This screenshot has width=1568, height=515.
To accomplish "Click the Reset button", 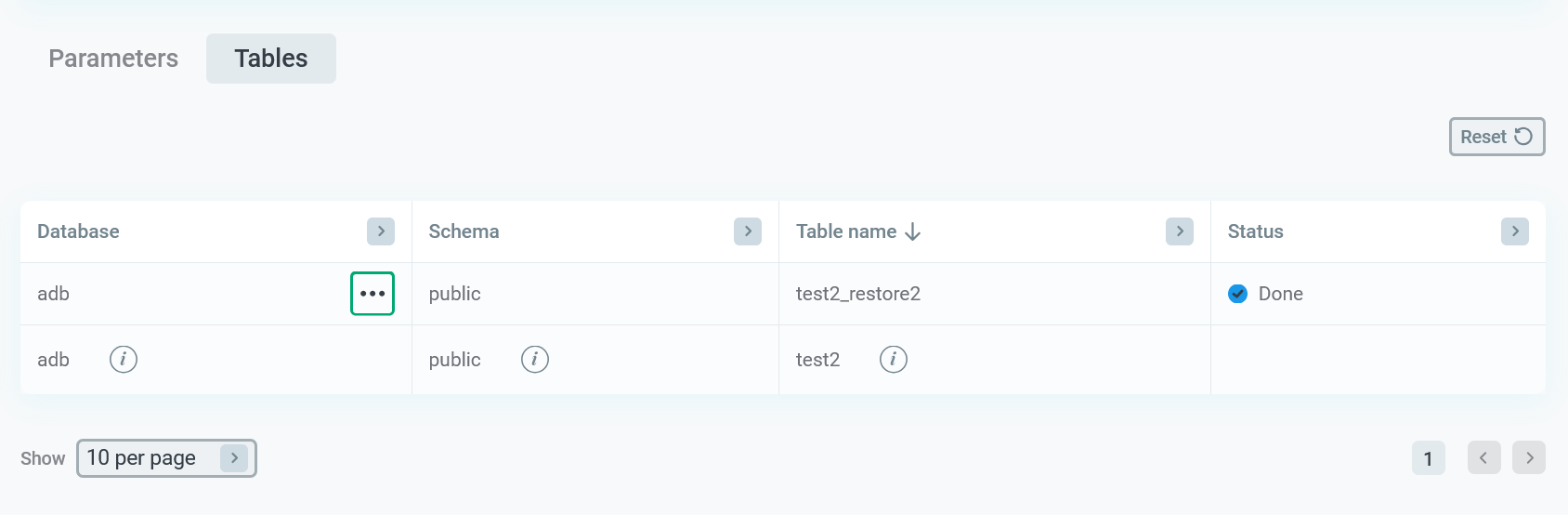I will pyautogui.click(x=1496, y=137).
